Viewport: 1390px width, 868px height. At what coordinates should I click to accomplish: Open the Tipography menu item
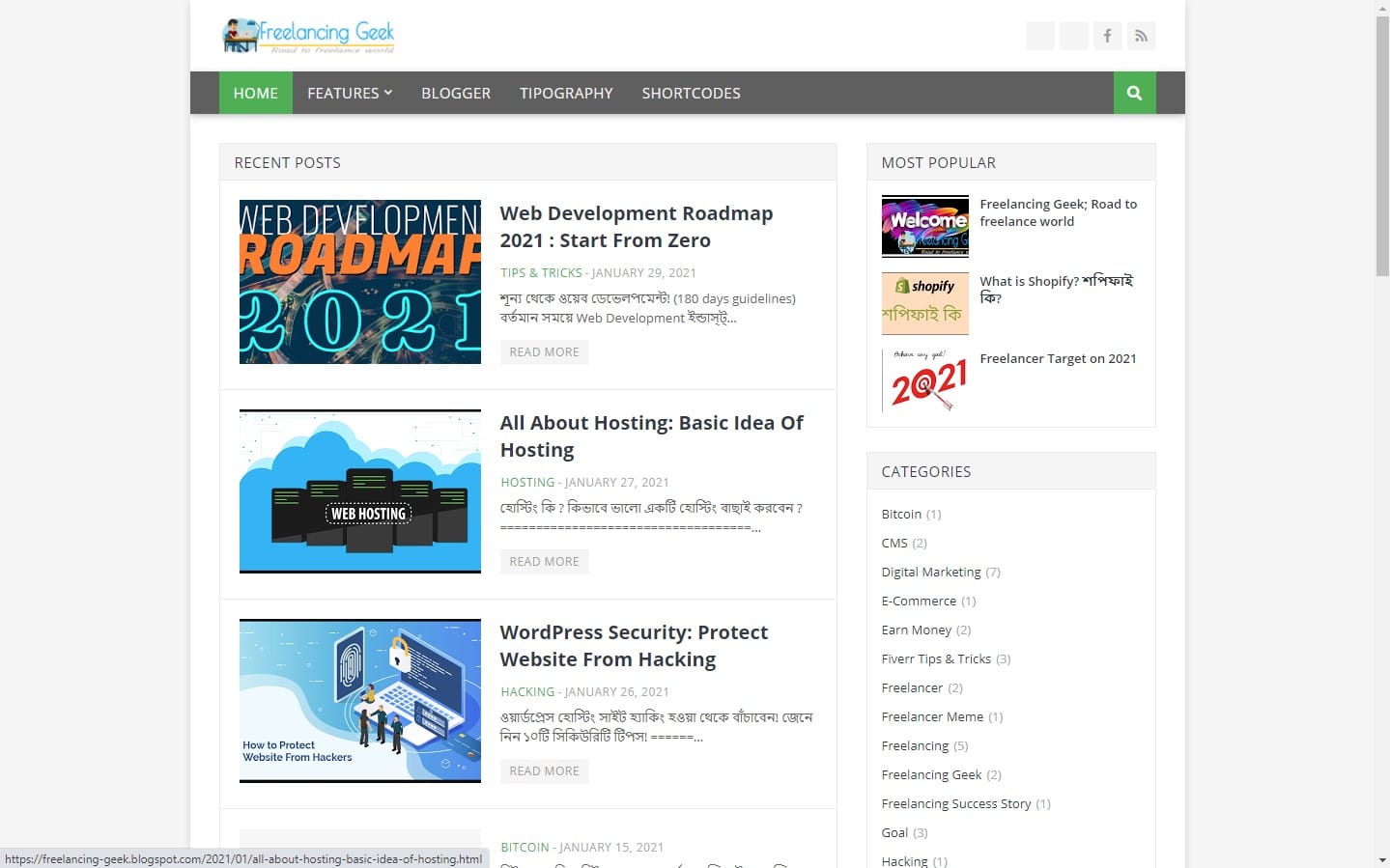[566, 94]
